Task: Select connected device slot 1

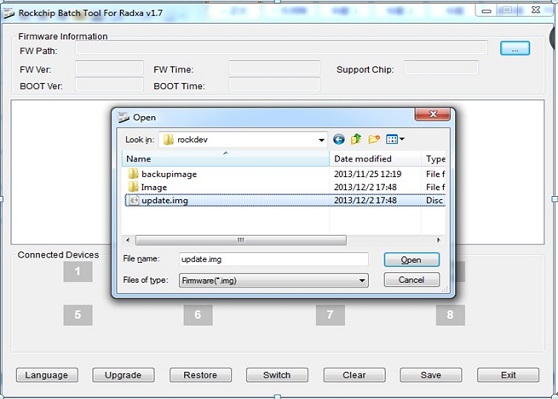Action: [78, 272]
